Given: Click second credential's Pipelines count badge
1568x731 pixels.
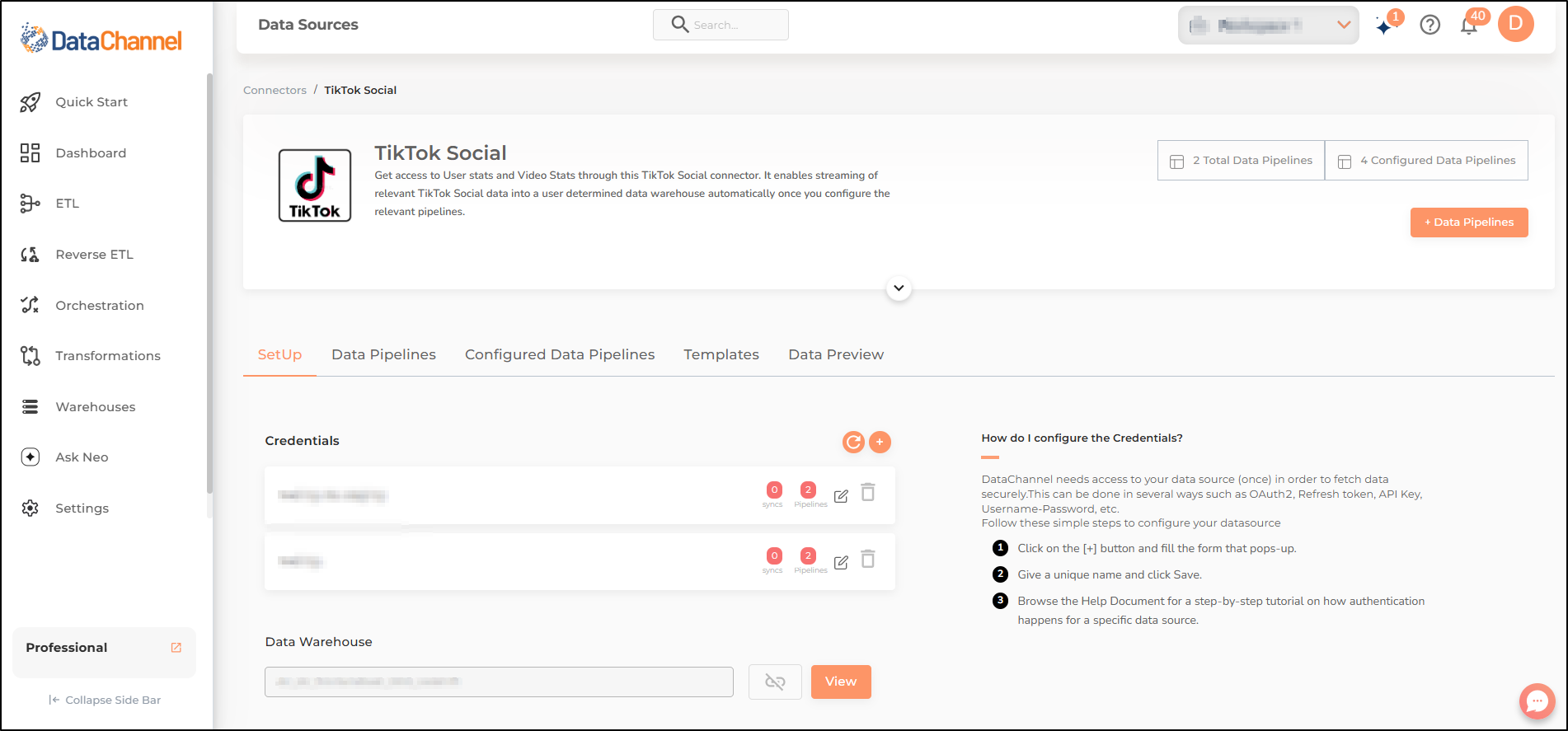Looking at the screenshot, I should [x=808, y=556].
